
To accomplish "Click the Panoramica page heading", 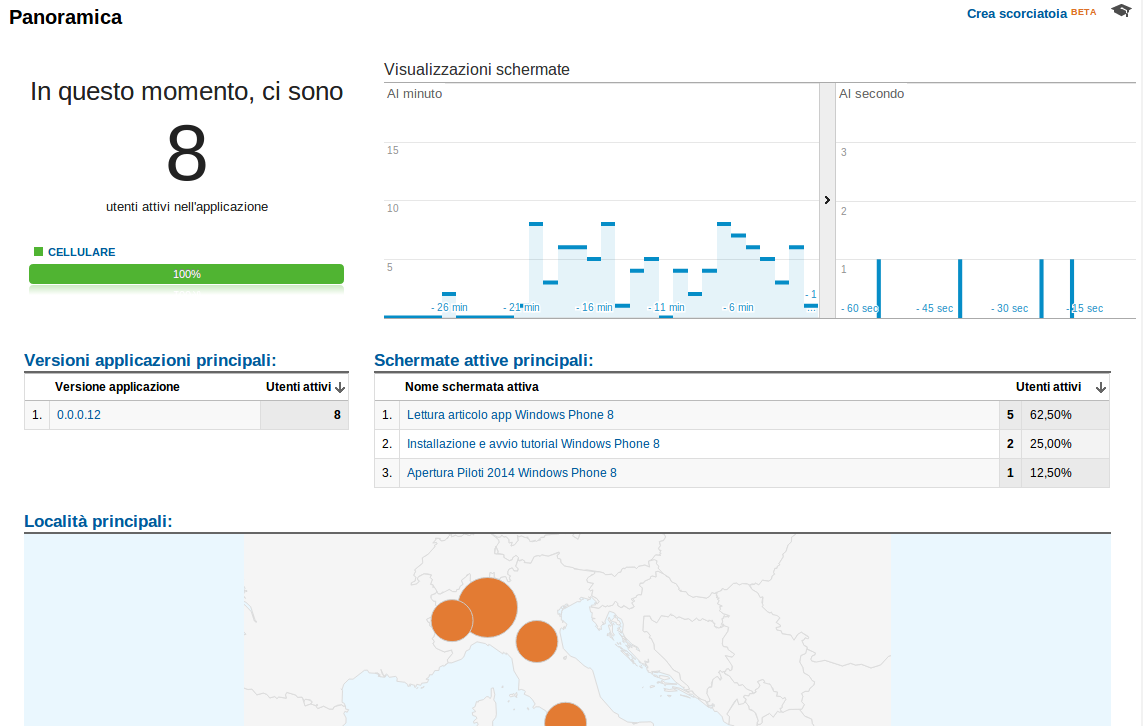I will click(65, 17).
